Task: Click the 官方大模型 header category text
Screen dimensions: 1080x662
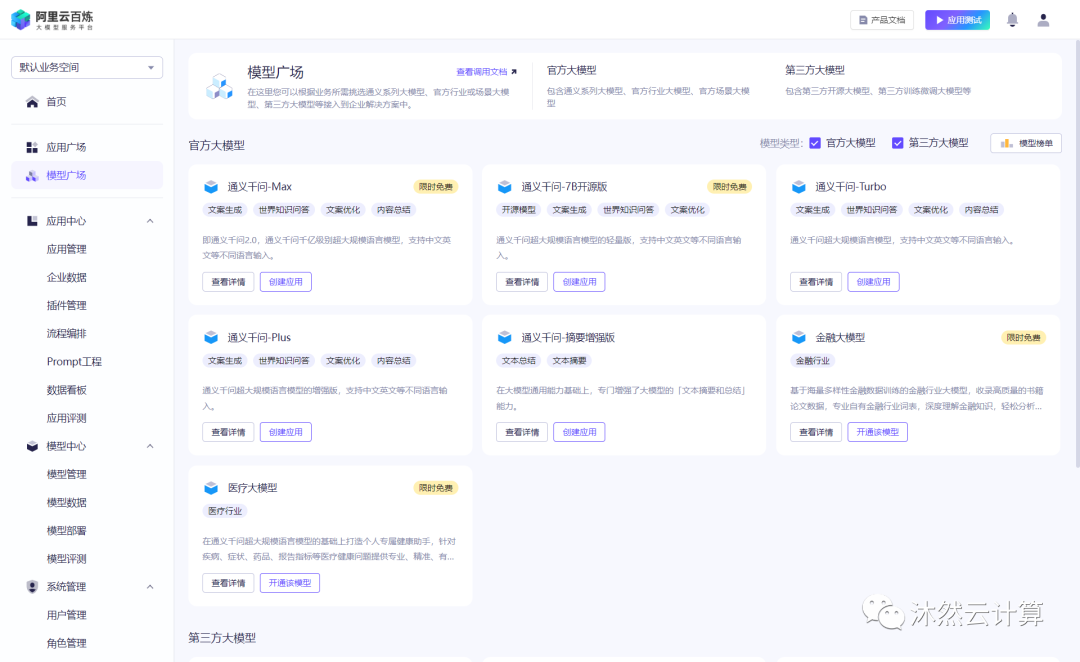Action: 572,70
